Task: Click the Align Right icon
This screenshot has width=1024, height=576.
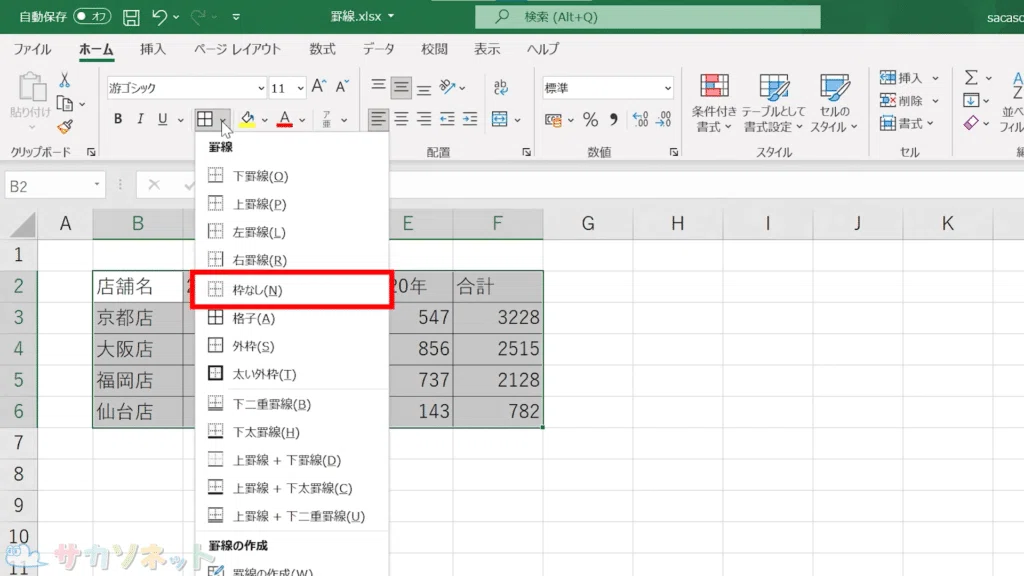Action: 424,119
